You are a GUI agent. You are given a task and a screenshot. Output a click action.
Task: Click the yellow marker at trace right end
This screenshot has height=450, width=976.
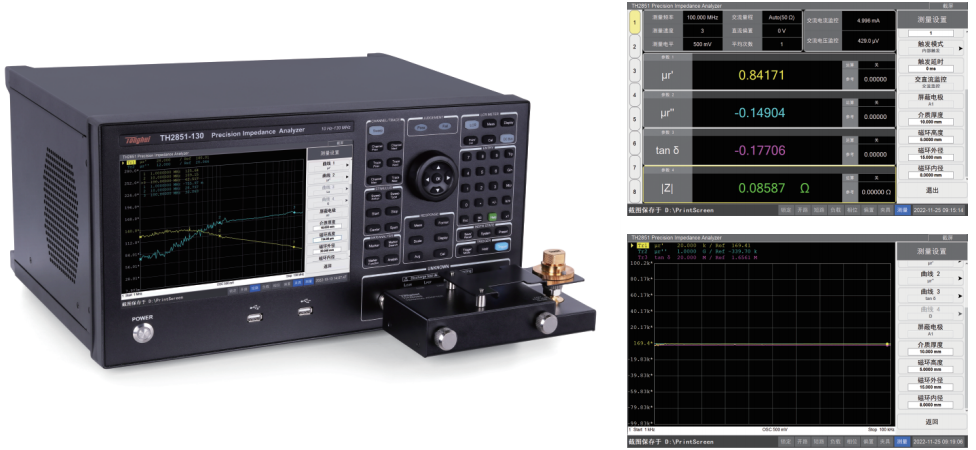pyautogui.click(x=886, y=343)
